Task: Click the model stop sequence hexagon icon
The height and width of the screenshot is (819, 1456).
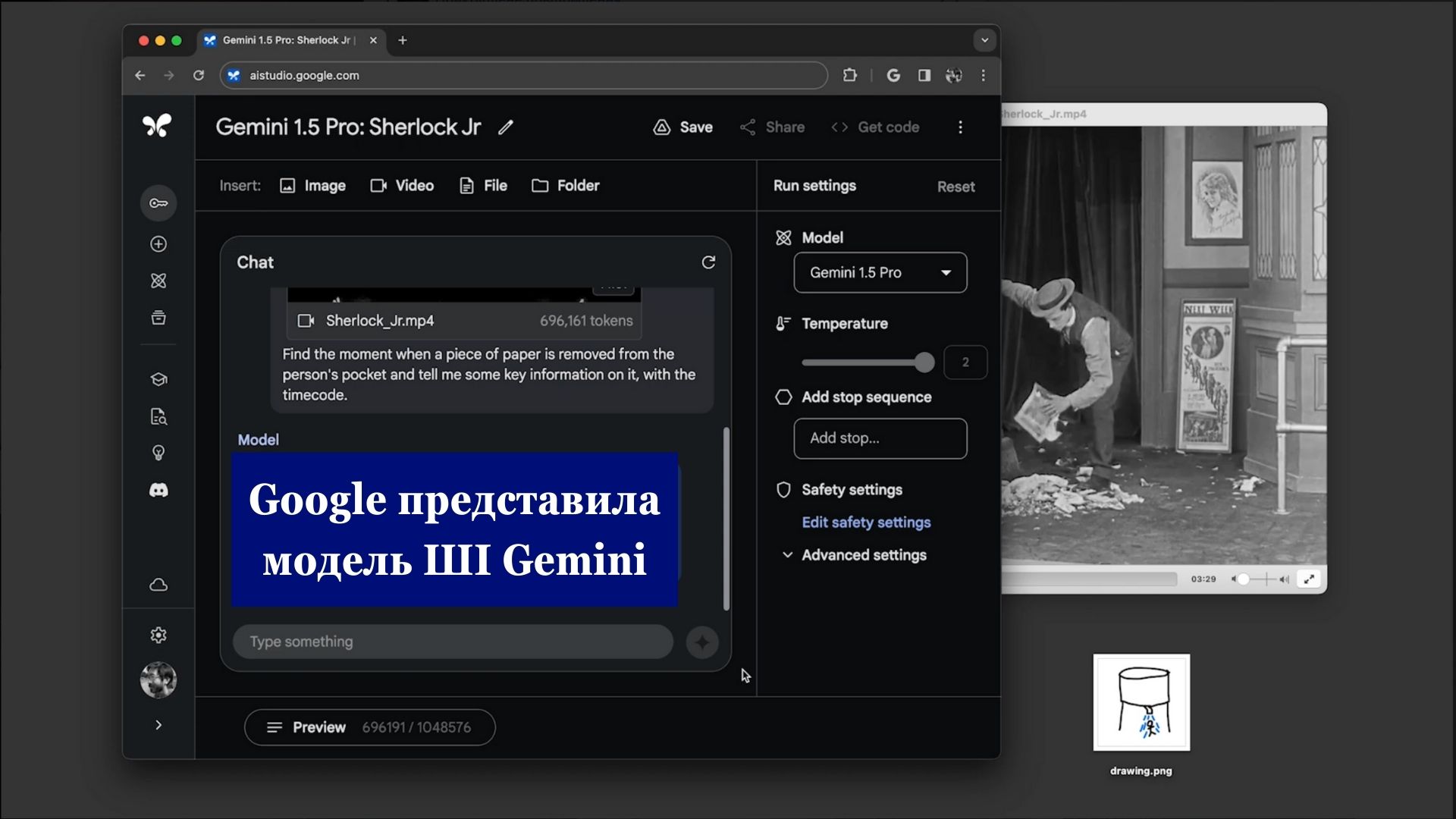Action: click(783, 397)
